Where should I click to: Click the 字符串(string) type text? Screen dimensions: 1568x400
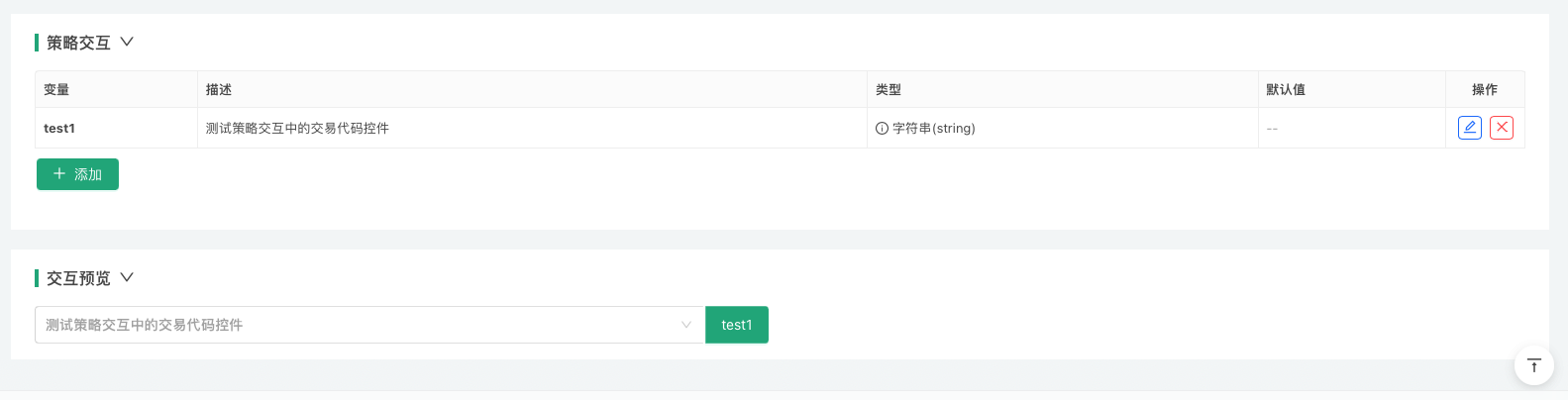click(934, 129)
